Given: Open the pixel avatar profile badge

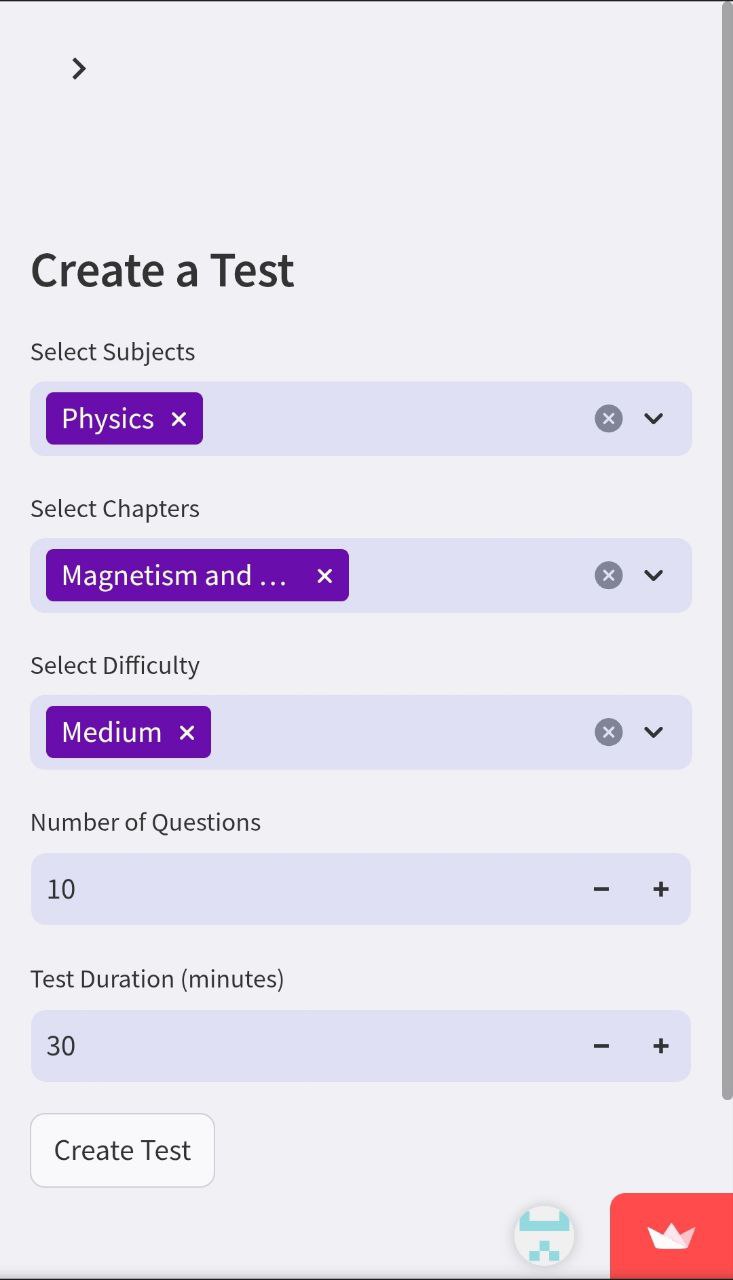Looking at the screenshot, I should (x=544, y=1236).
